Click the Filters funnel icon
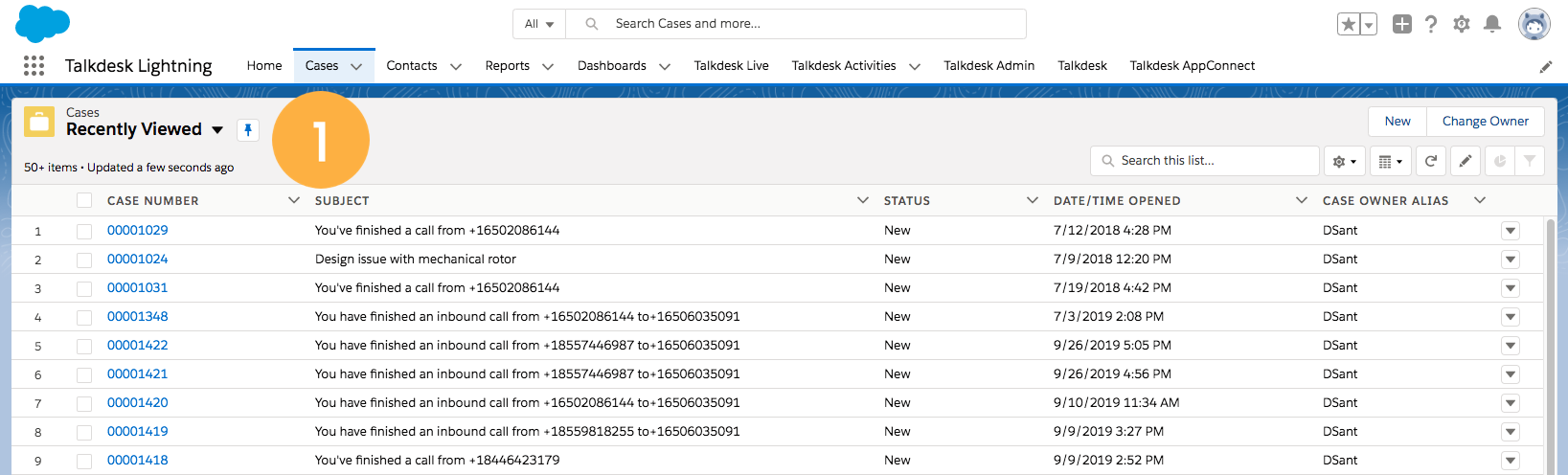The height and width of the screenshot is (475, 1568). tap(1530, 161)
